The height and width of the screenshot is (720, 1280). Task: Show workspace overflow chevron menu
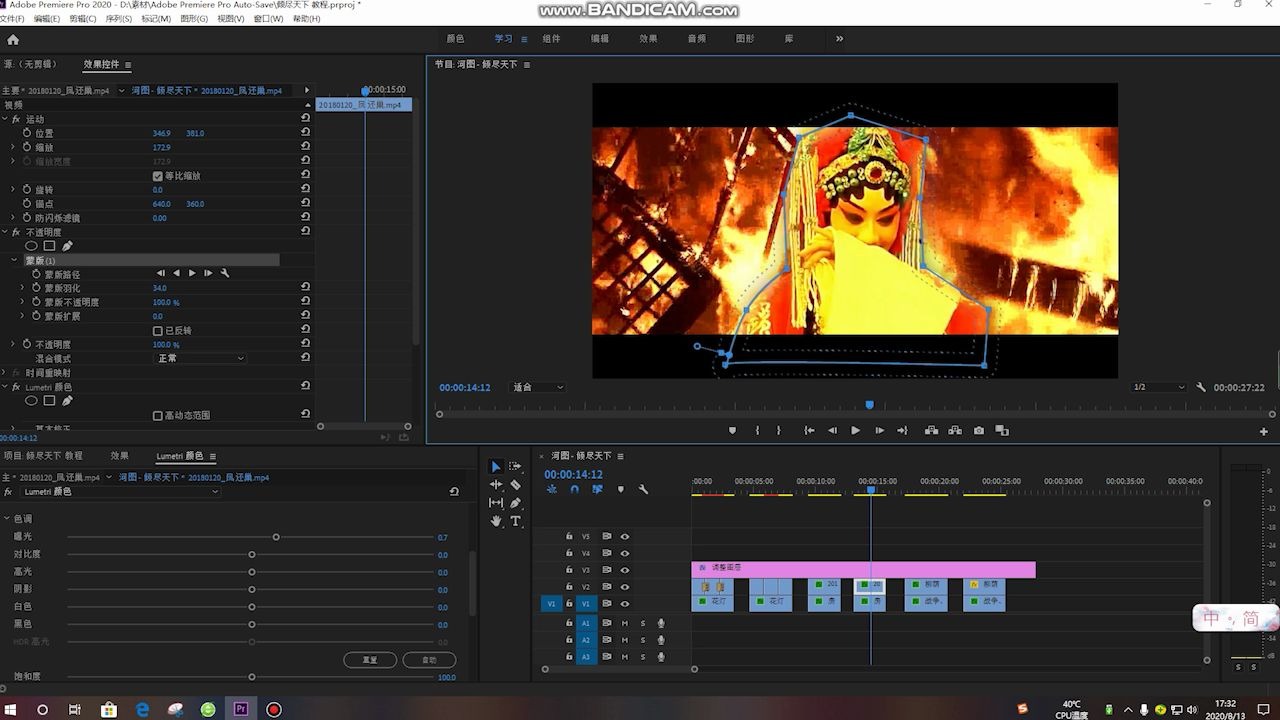(839, 39)
